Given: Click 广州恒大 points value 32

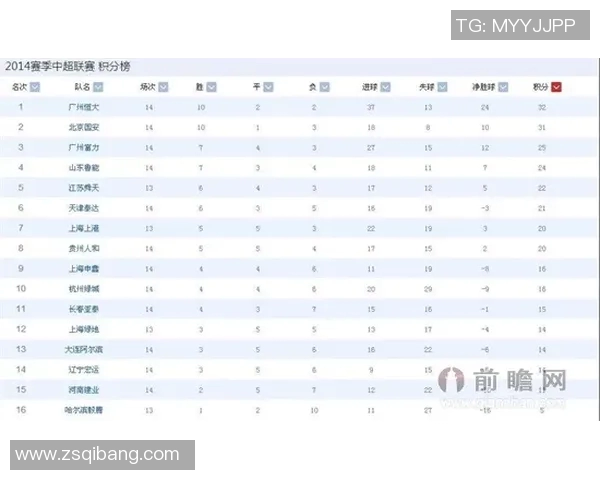Looking at the screenshot, I should click(542, 108).
